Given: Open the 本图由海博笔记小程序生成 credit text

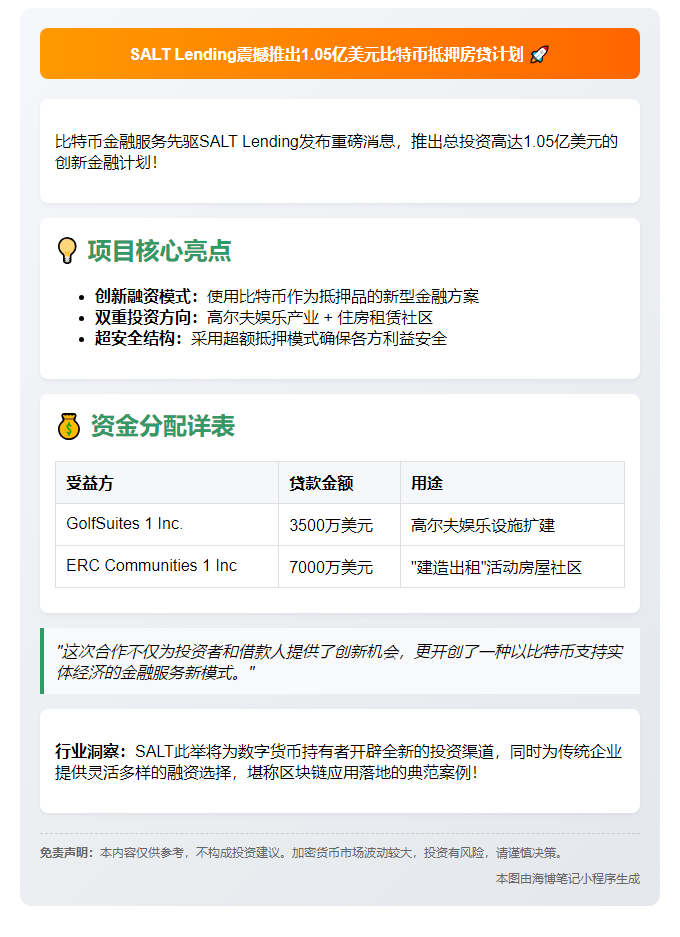Looking at the screenshot, I should pyautogui.click(x=567, y=879).
